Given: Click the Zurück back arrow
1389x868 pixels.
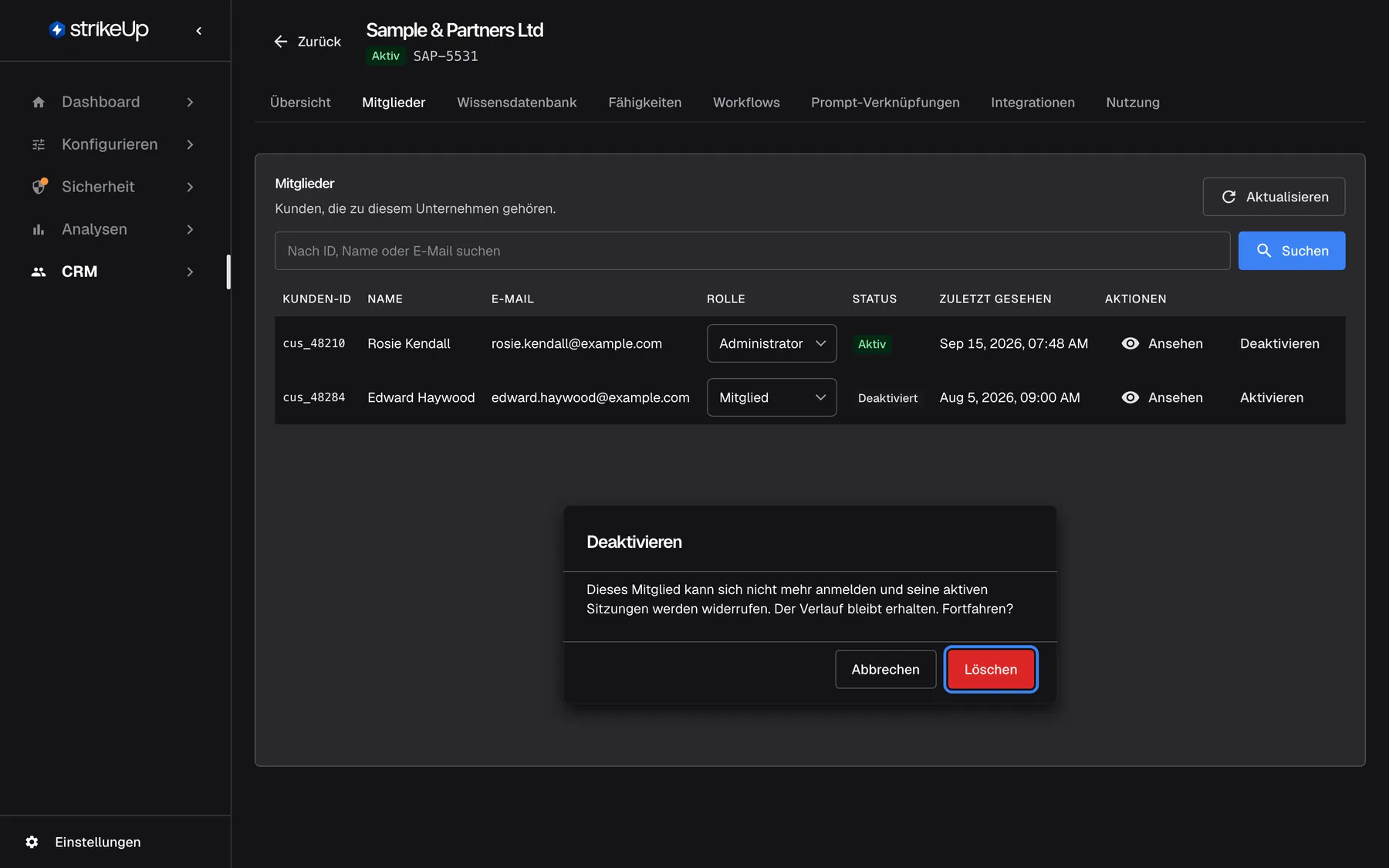Looking at the screenshot, I should pyautogui.click(x=281, y=42).
